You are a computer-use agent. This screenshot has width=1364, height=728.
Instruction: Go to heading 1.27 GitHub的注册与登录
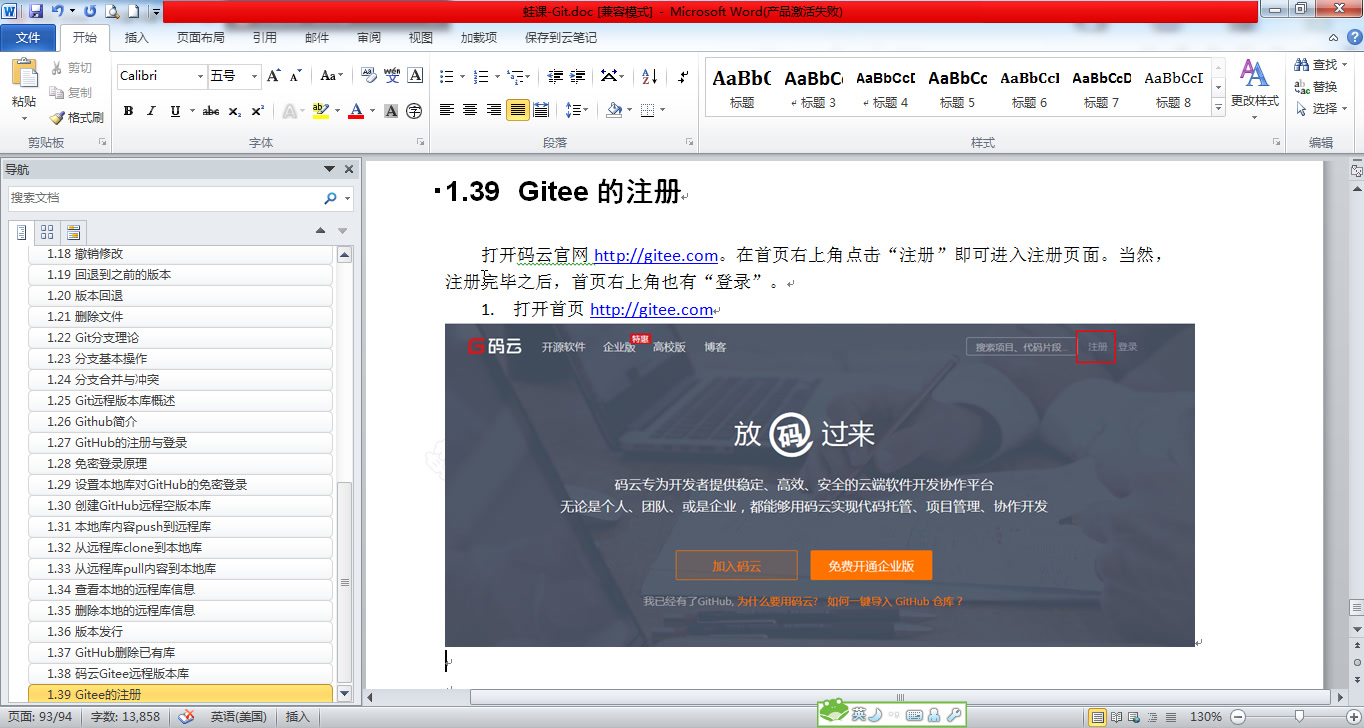181,442
